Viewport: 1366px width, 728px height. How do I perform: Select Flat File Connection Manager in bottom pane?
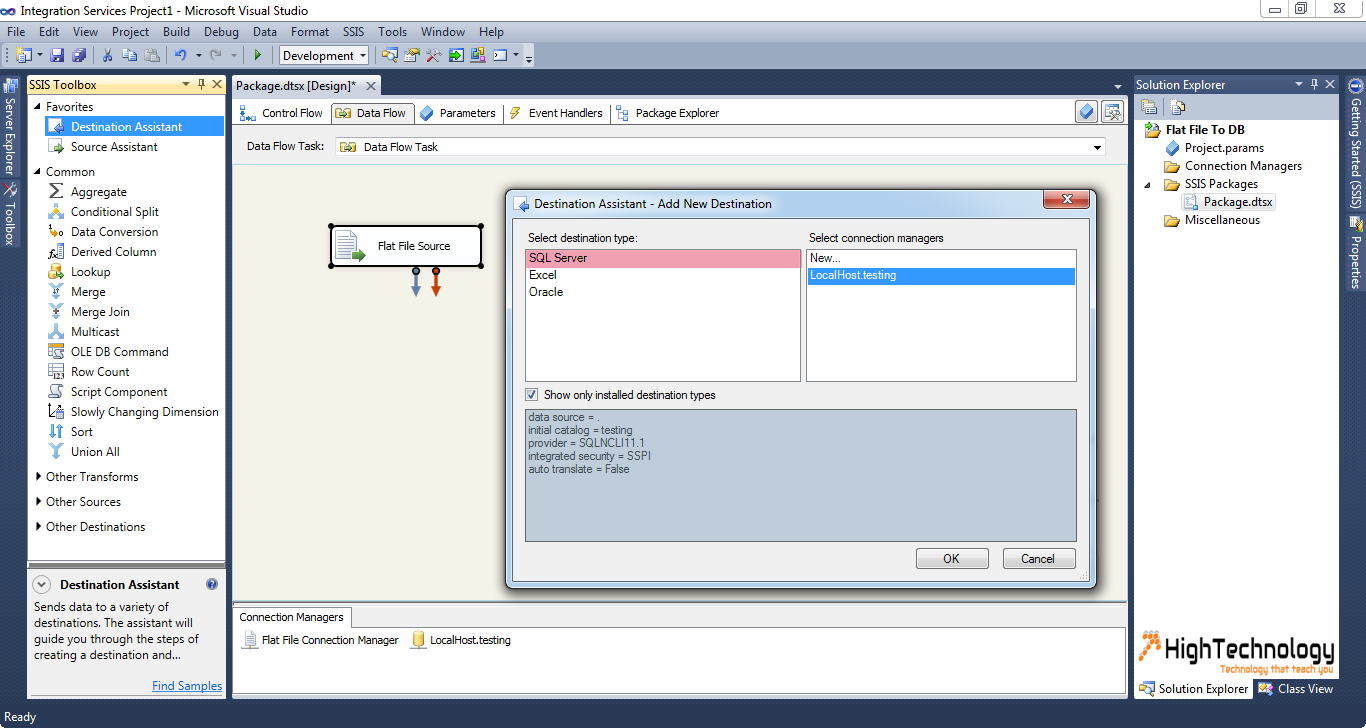coord(320,640)
